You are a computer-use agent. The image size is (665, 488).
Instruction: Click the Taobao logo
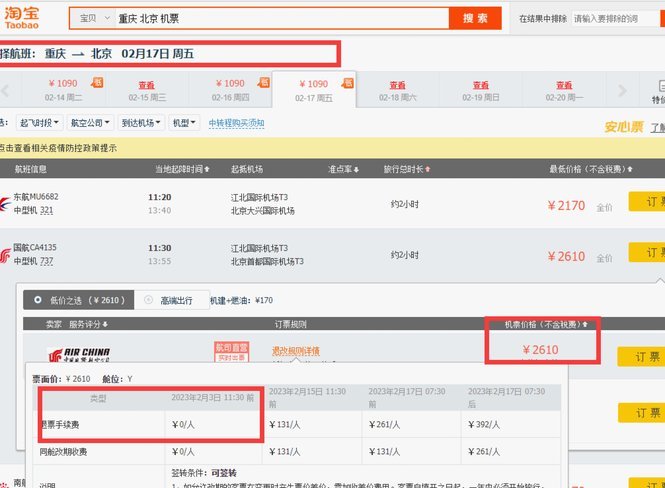point(22,18)
